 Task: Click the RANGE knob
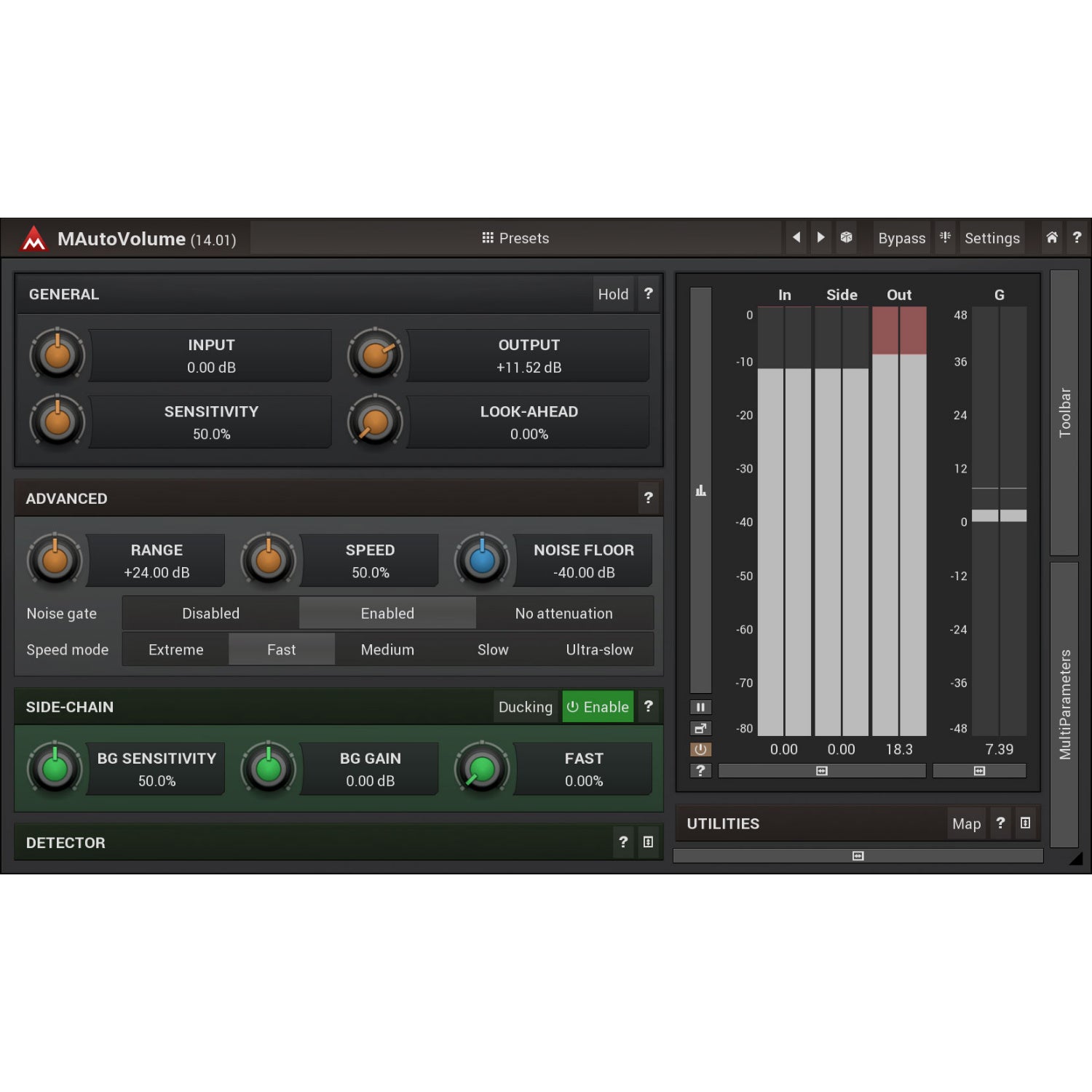pos(55,560)
